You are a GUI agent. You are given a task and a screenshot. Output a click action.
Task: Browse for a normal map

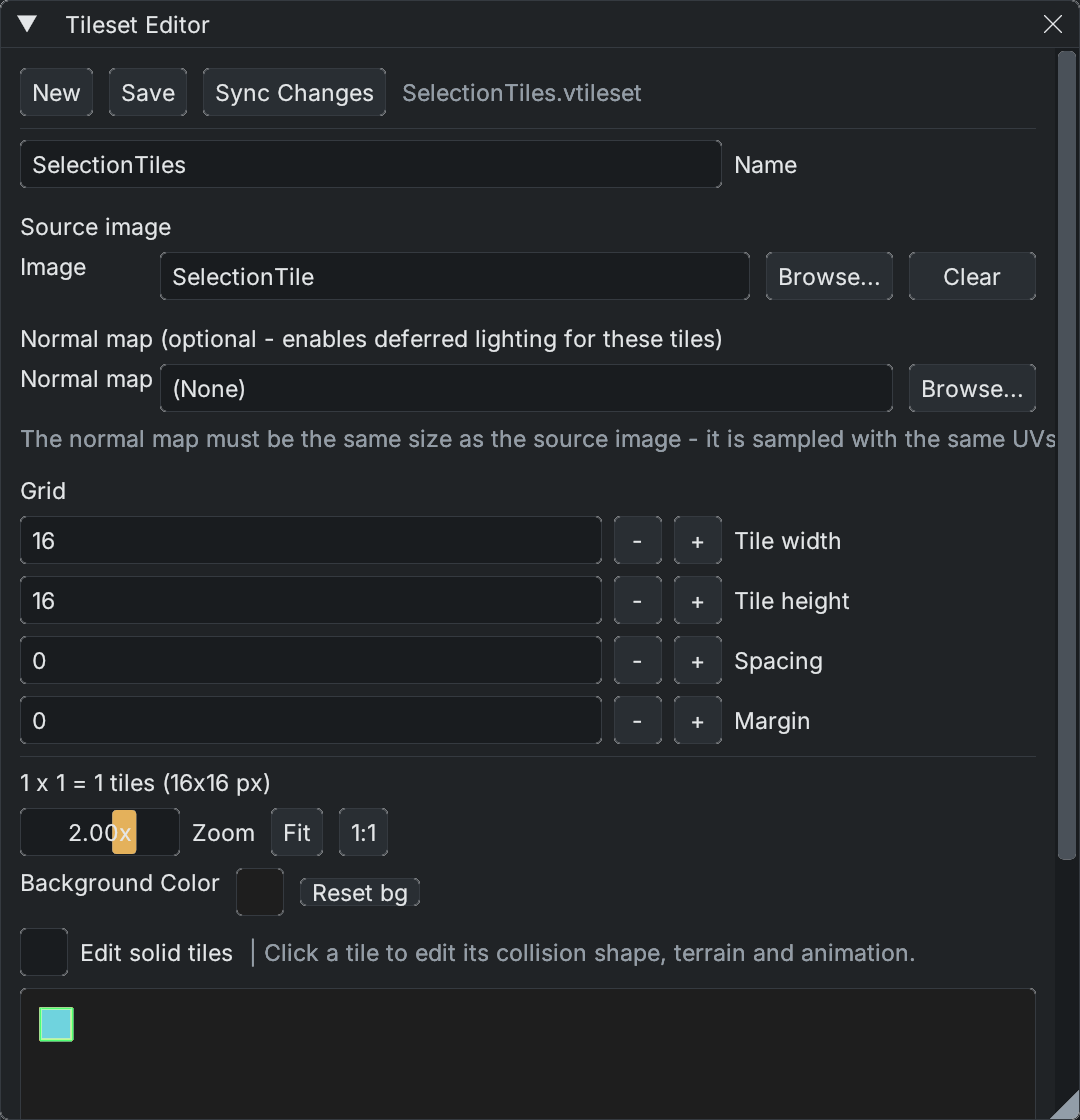coord(971,388)
